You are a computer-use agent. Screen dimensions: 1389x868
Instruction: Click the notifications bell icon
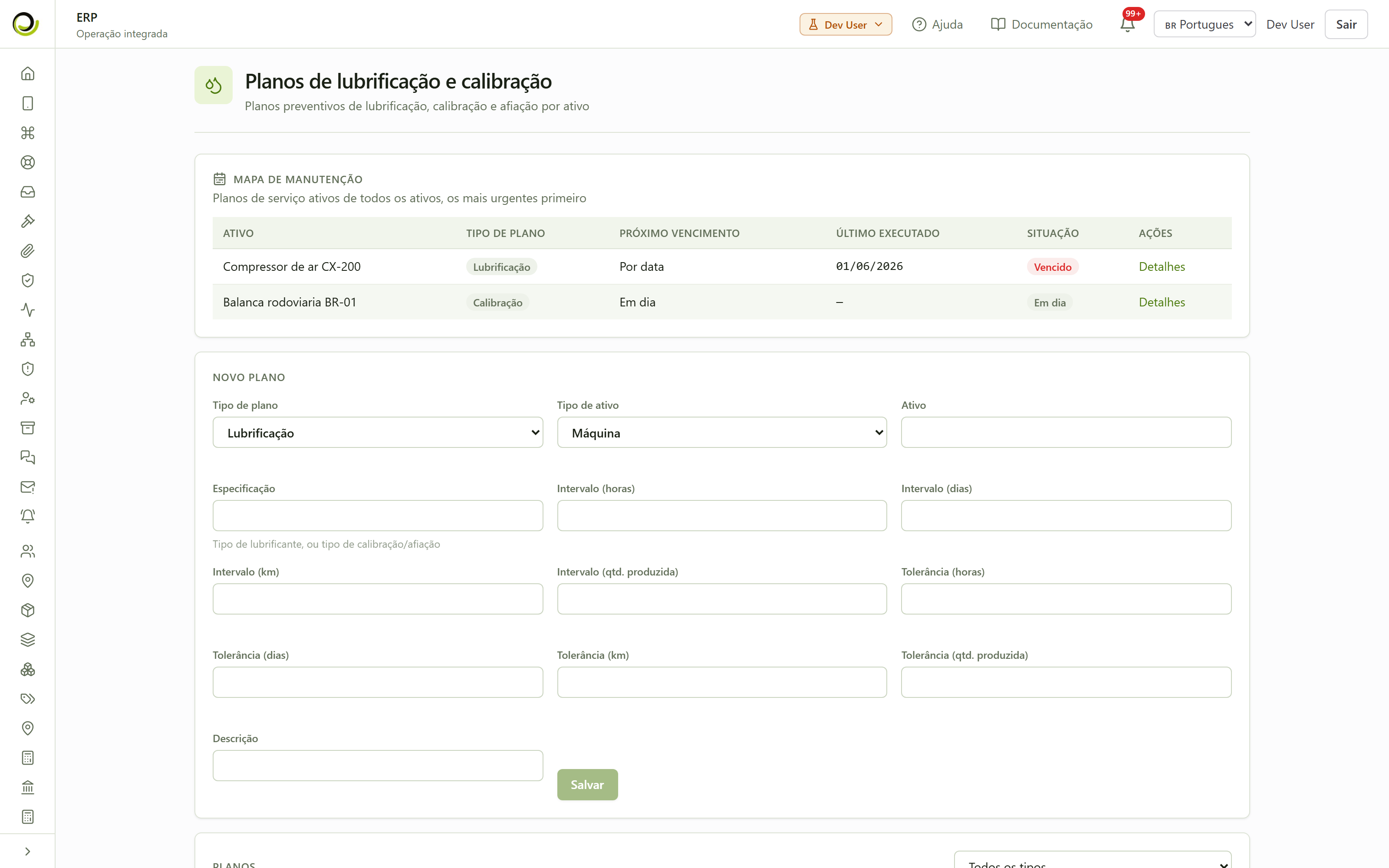tap(1127, 25)
